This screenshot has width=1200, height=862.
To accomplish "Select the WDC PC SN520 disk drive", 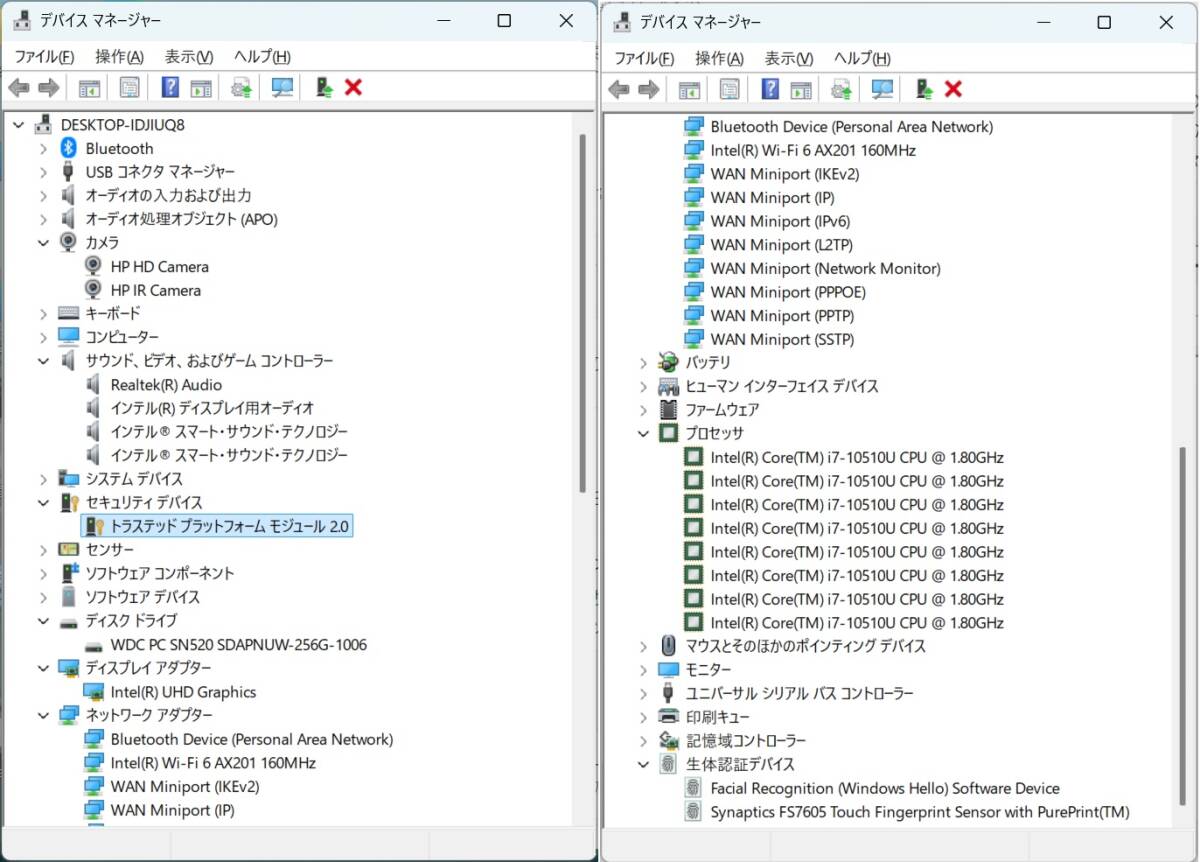I will click(238, 645).
